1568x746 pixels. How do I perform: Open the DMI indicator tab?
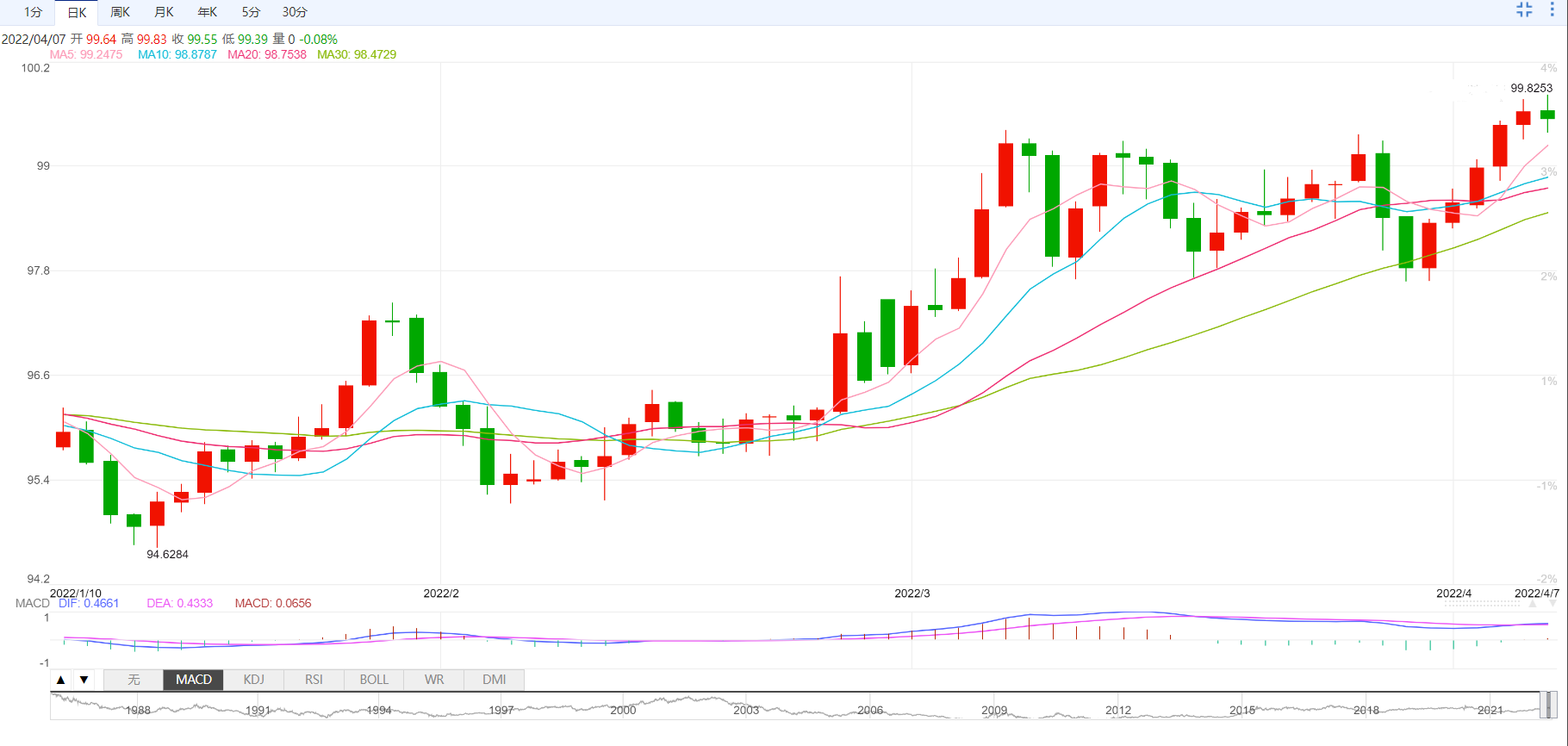click(x=495, y=680)
